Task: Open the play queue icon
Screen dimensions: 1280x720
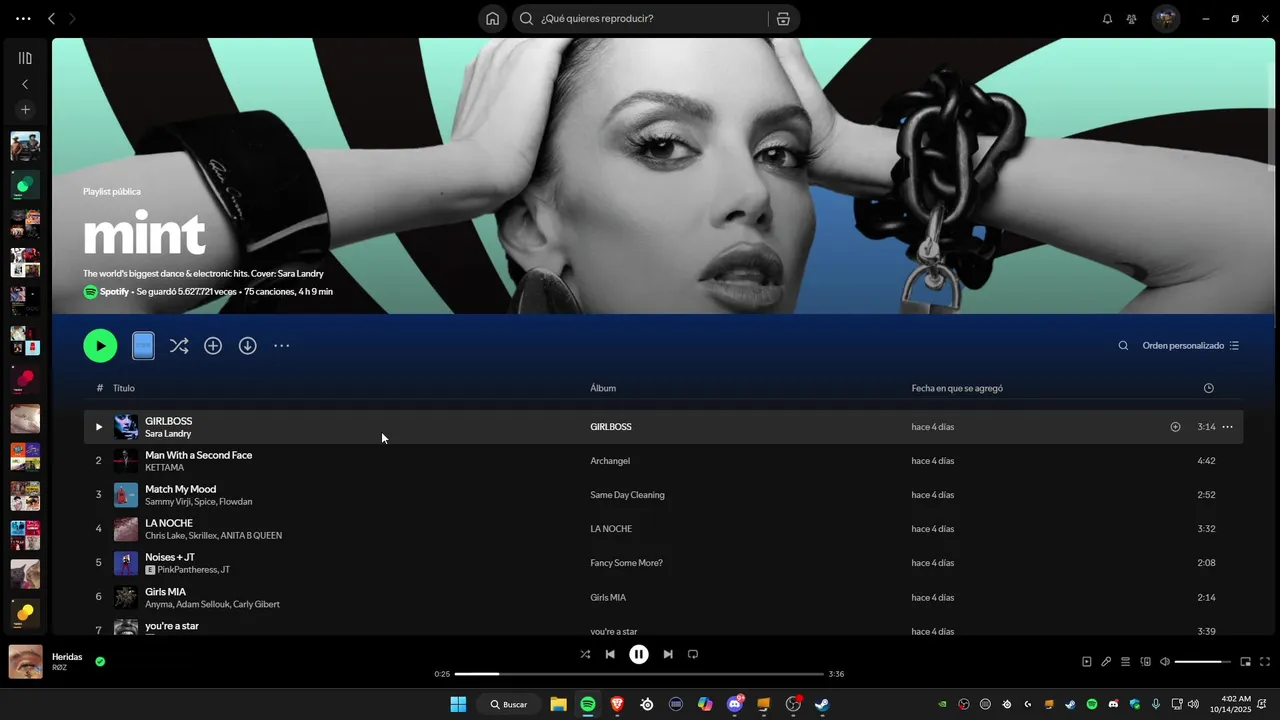Action: click(1125, 661)
